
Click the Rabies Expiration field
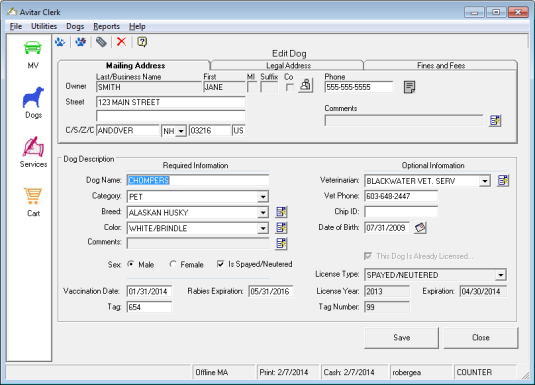271,291
